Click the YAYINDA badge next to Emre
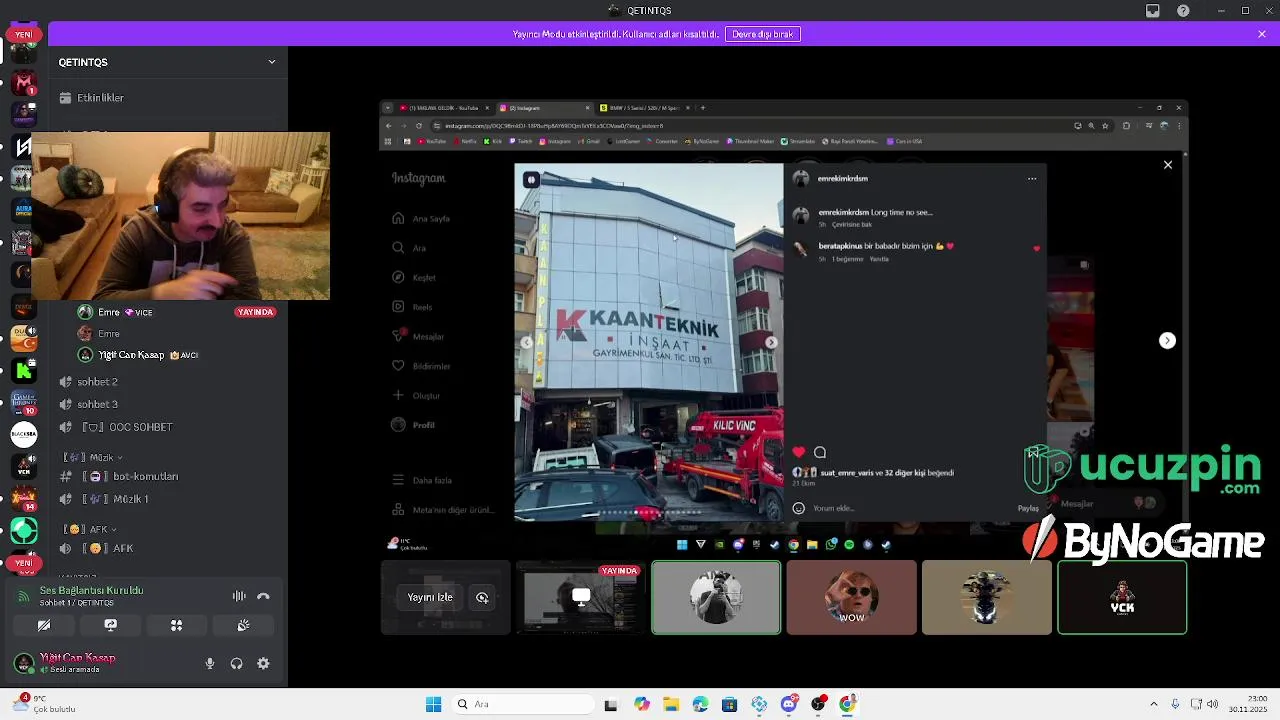This screenshot has height=720, width=1280. [255, 312]
